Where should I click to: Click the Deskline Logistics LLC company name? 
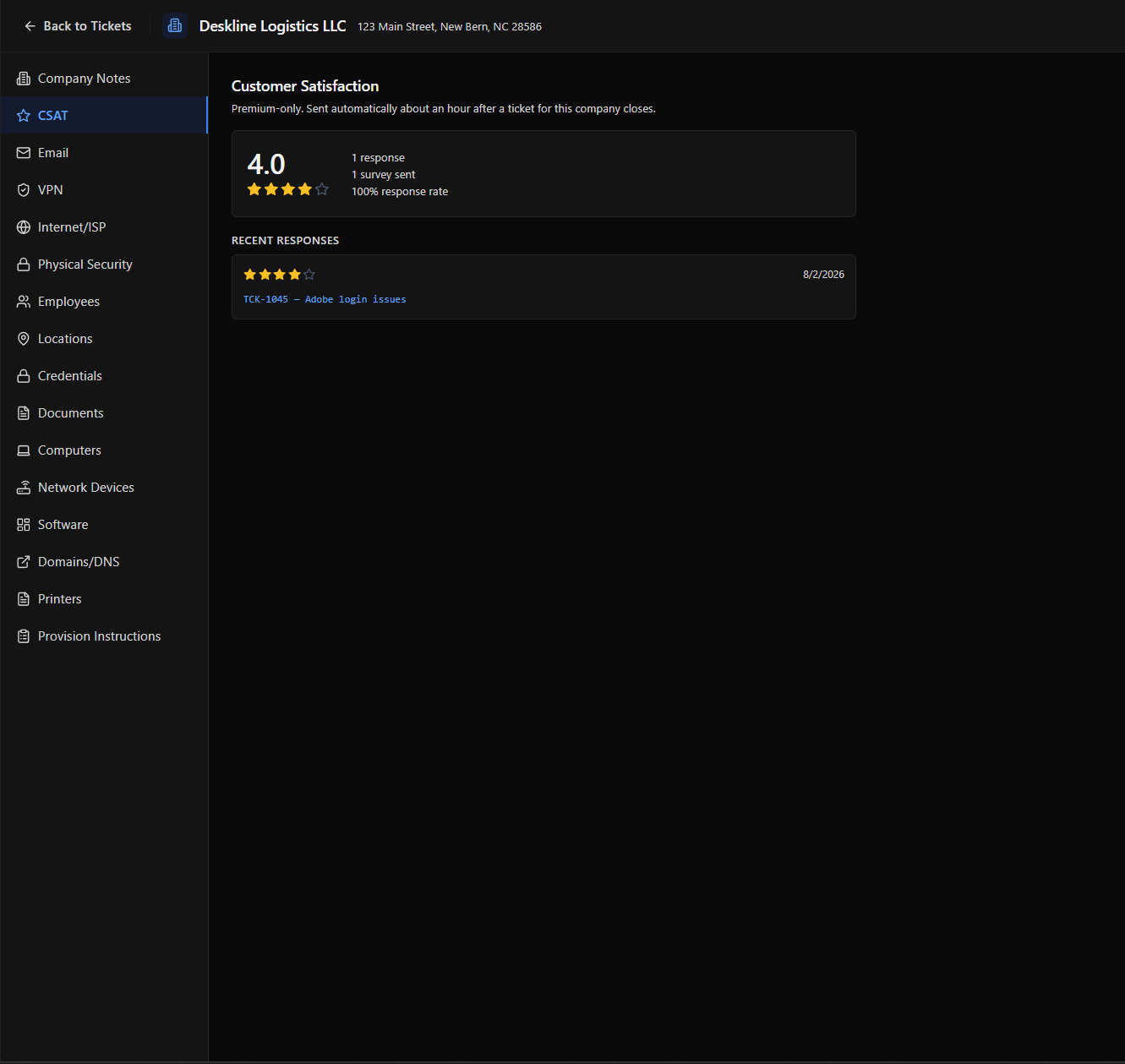coord(272,26)
